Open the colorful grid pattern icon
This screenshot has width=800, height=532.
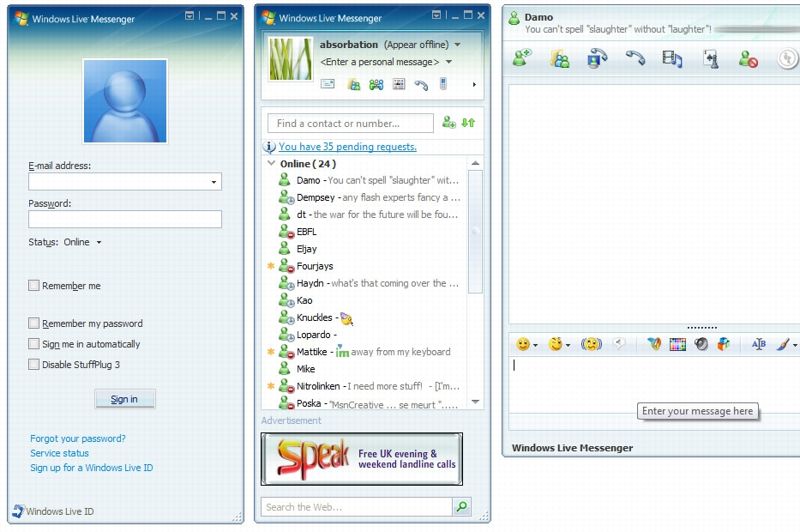(x=678, y=344)
